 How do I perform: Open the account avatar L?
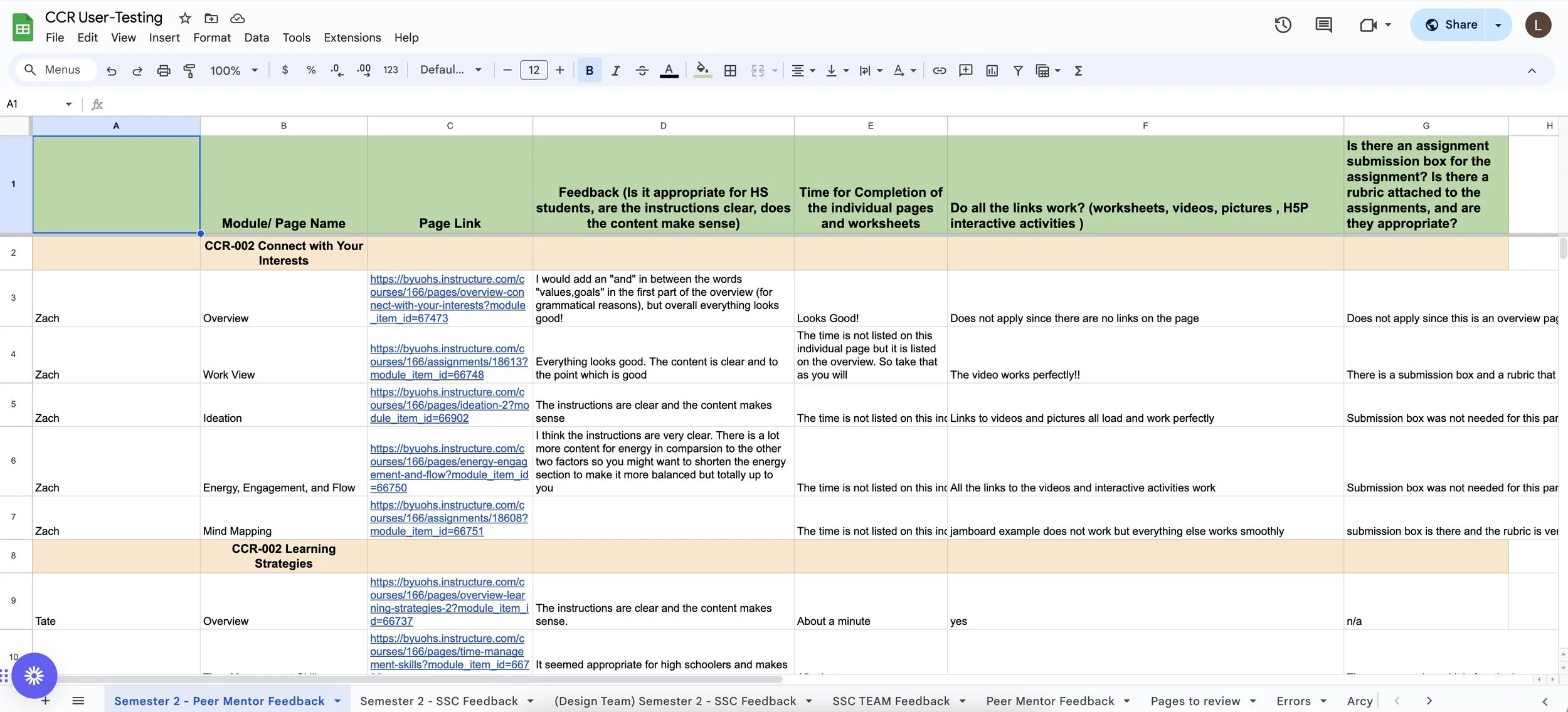point(1539,25)
